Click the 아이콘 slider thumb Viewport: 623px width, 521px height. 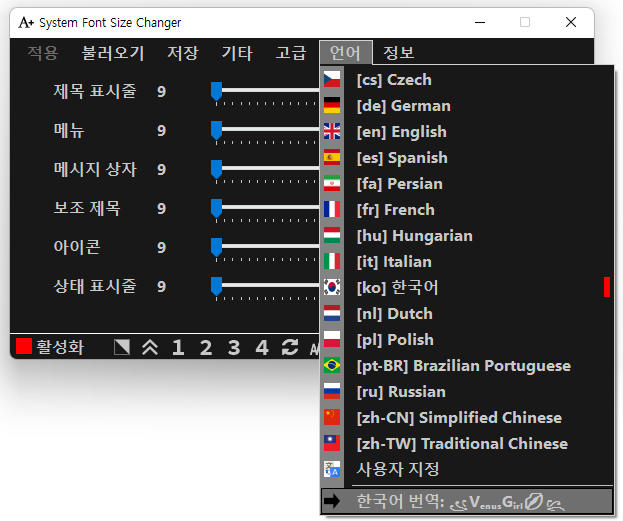coord(217,247)
